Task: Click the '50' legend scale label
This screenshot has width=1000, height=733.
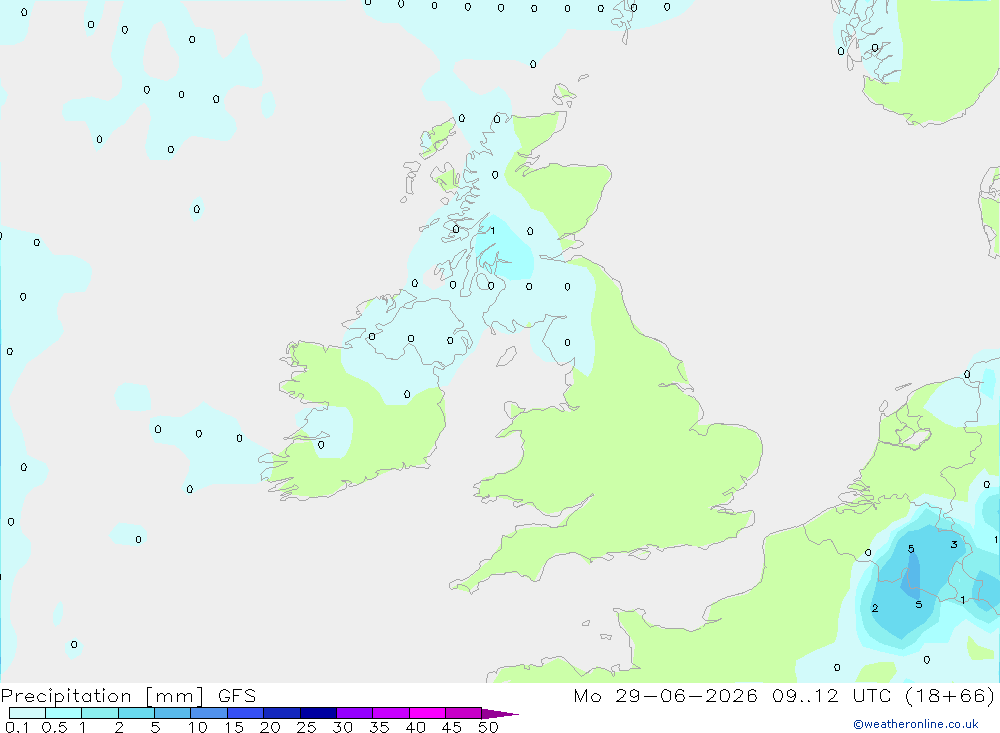Action: coord(489,727)
